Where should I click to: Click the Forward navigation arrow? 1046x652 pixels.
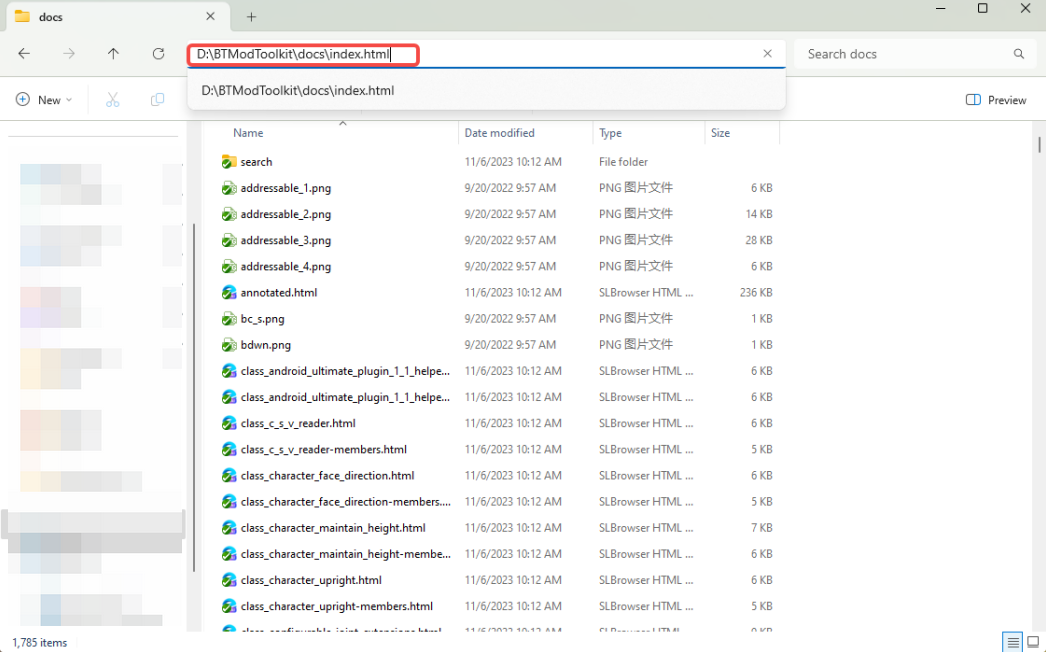69,53
